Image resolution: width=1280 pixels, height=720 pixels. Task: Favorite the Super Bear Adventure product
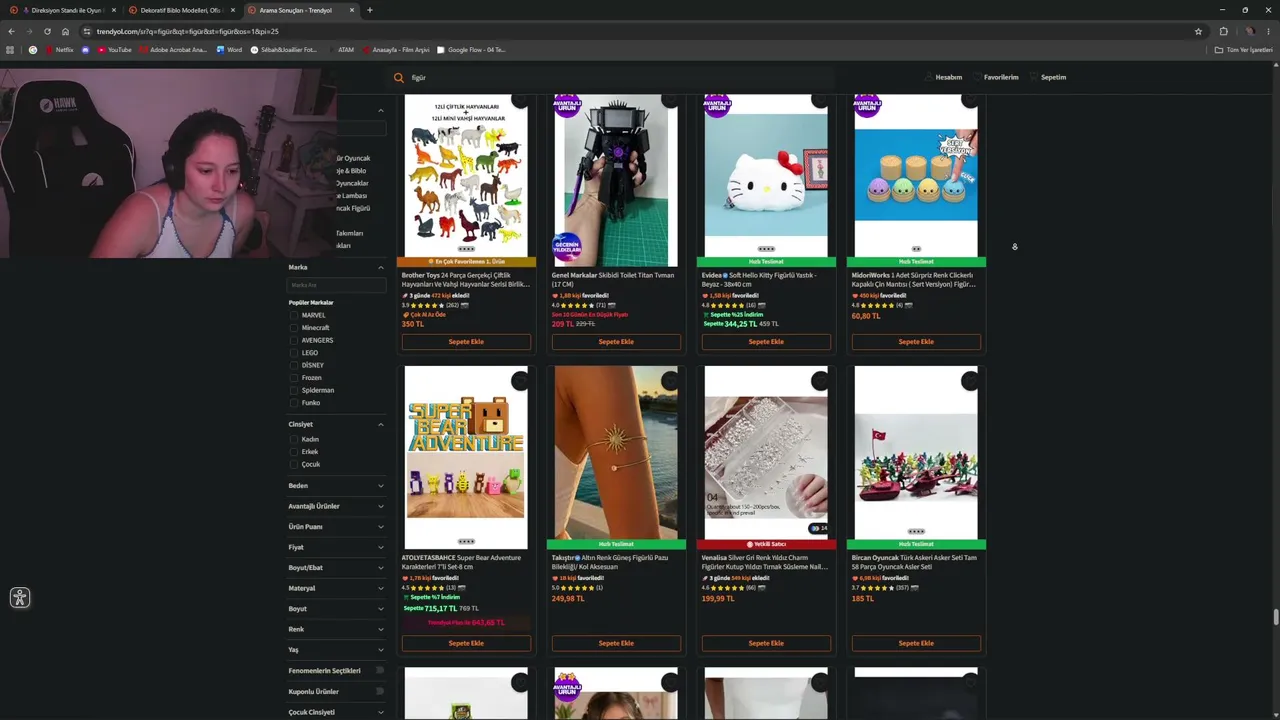pyautogui.click(x=520, y=381)
